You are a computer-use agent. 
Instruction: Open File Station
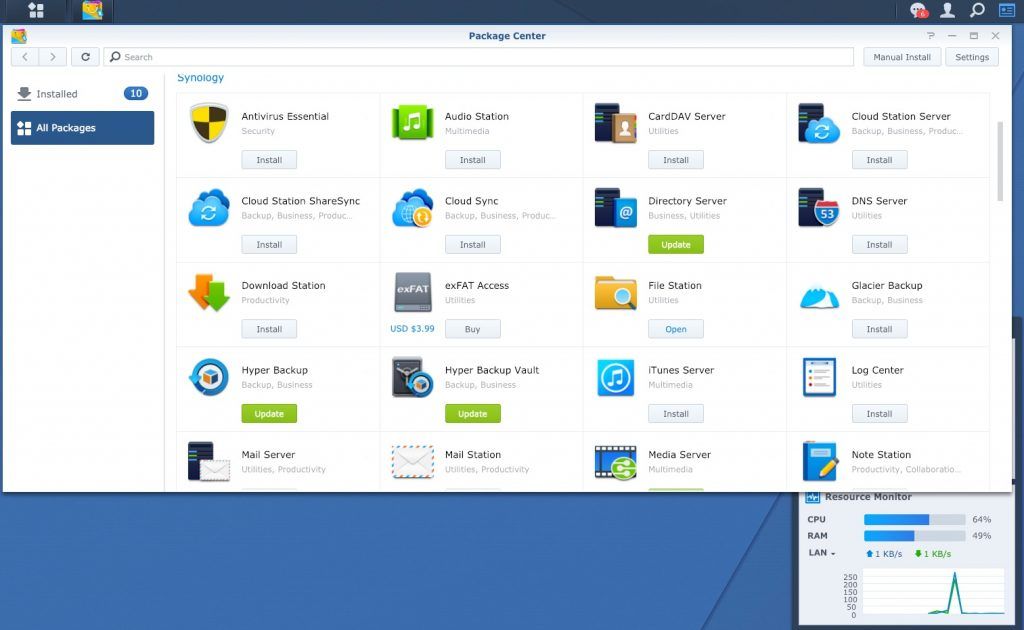pyautogui.click(x=676, y=329)
